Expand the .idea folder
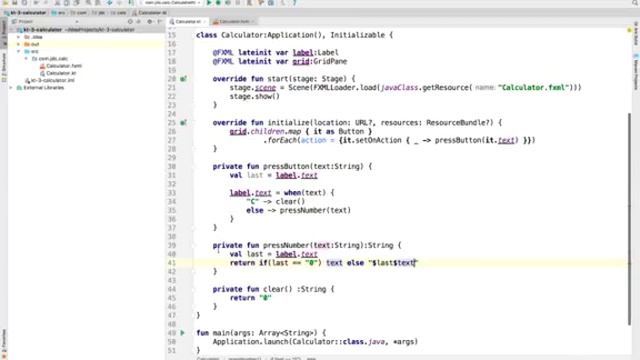Image resolution: width=640 pixels, height=360 pixels. [x=18, y=37]
